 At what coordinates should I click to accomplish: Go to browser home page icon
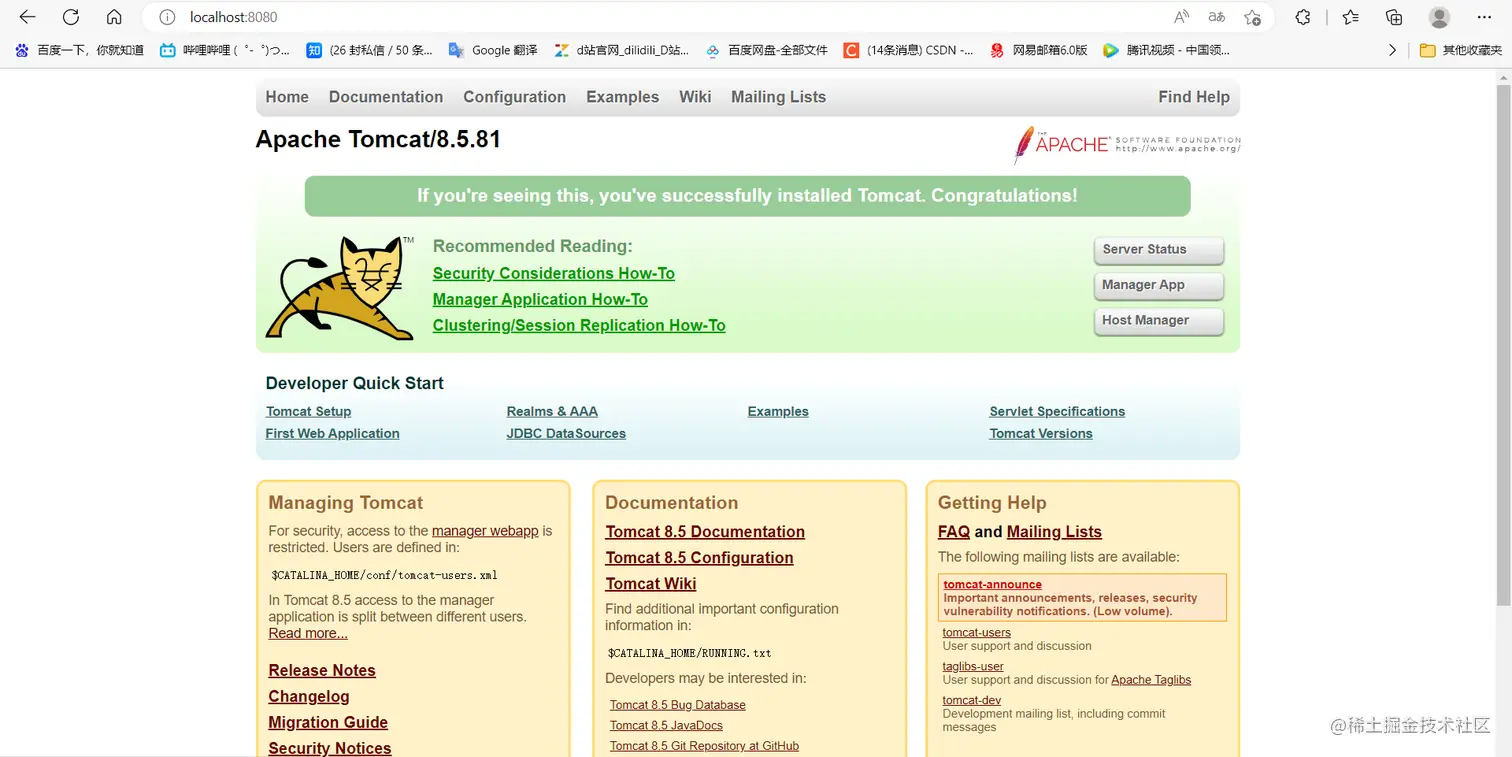click(114, 17)
